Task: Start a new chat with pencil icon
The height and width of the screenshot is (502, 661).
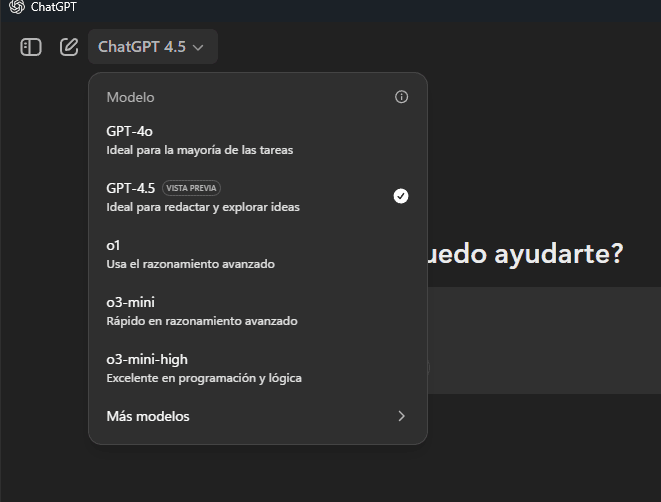Action: (x=69, y=47)
